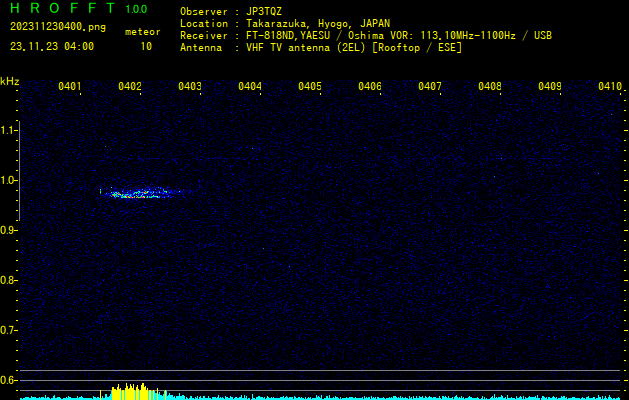Viewport: 629px width, 400px height.
Task: Click the bright meteor echo on spectrogram
Action: 140,193
